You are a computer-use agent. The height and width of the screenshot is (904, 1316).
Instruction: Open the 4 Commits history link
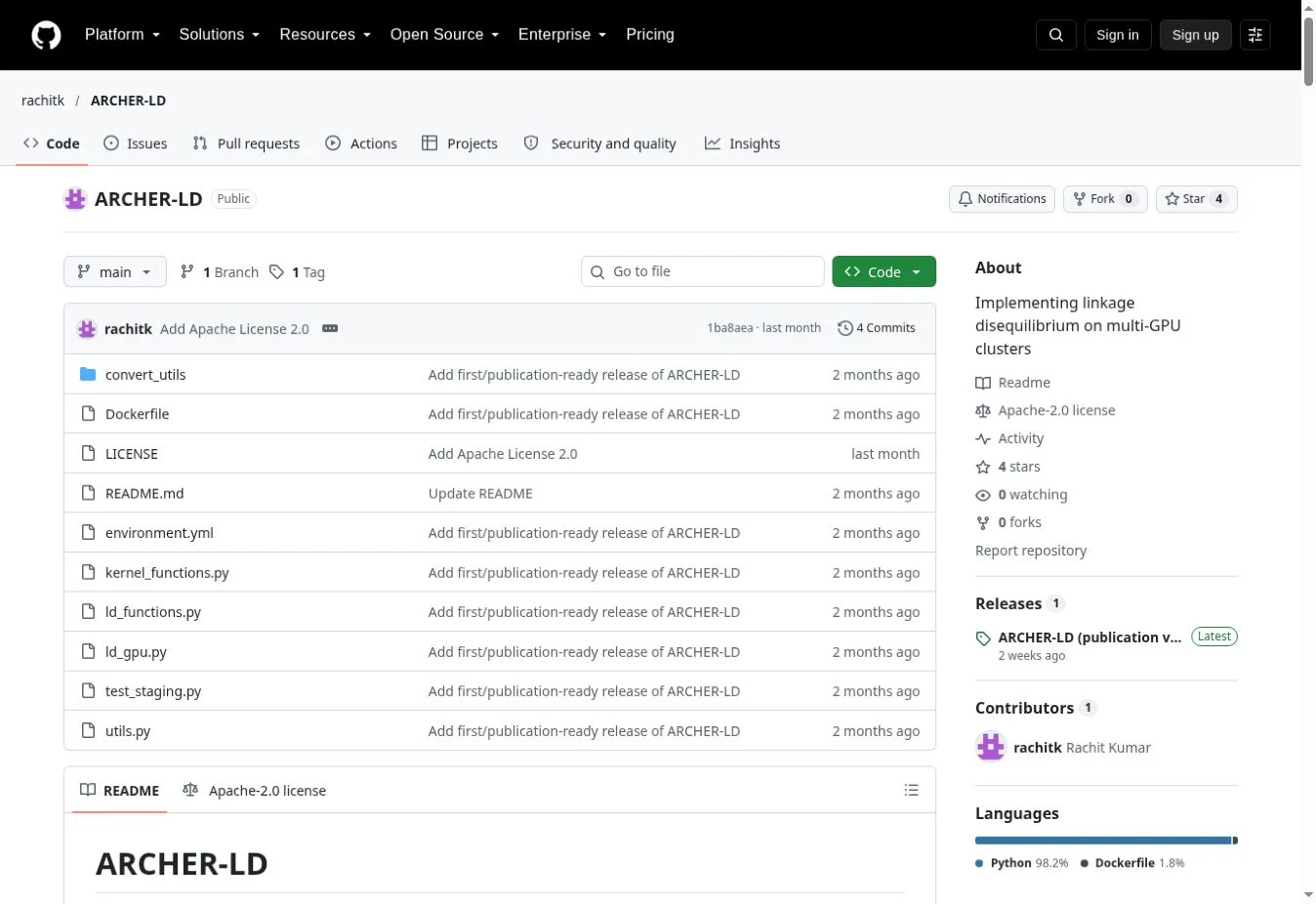(x=877, y=329)
